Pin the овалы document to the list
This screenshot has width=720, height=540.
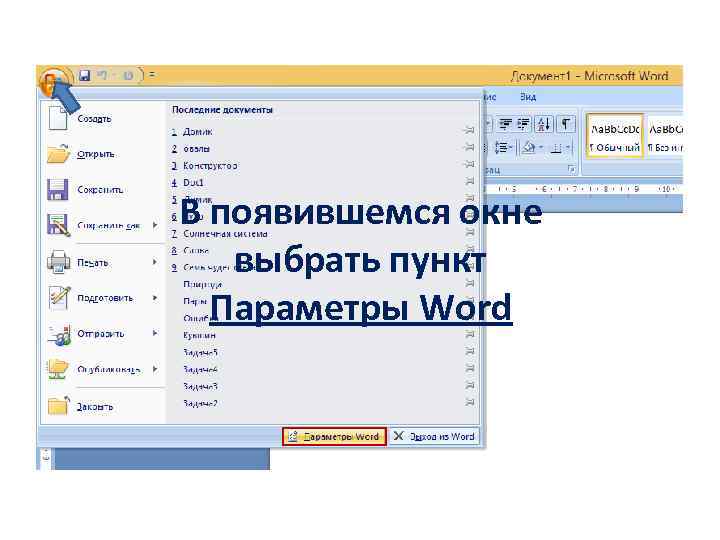point(469,147)
